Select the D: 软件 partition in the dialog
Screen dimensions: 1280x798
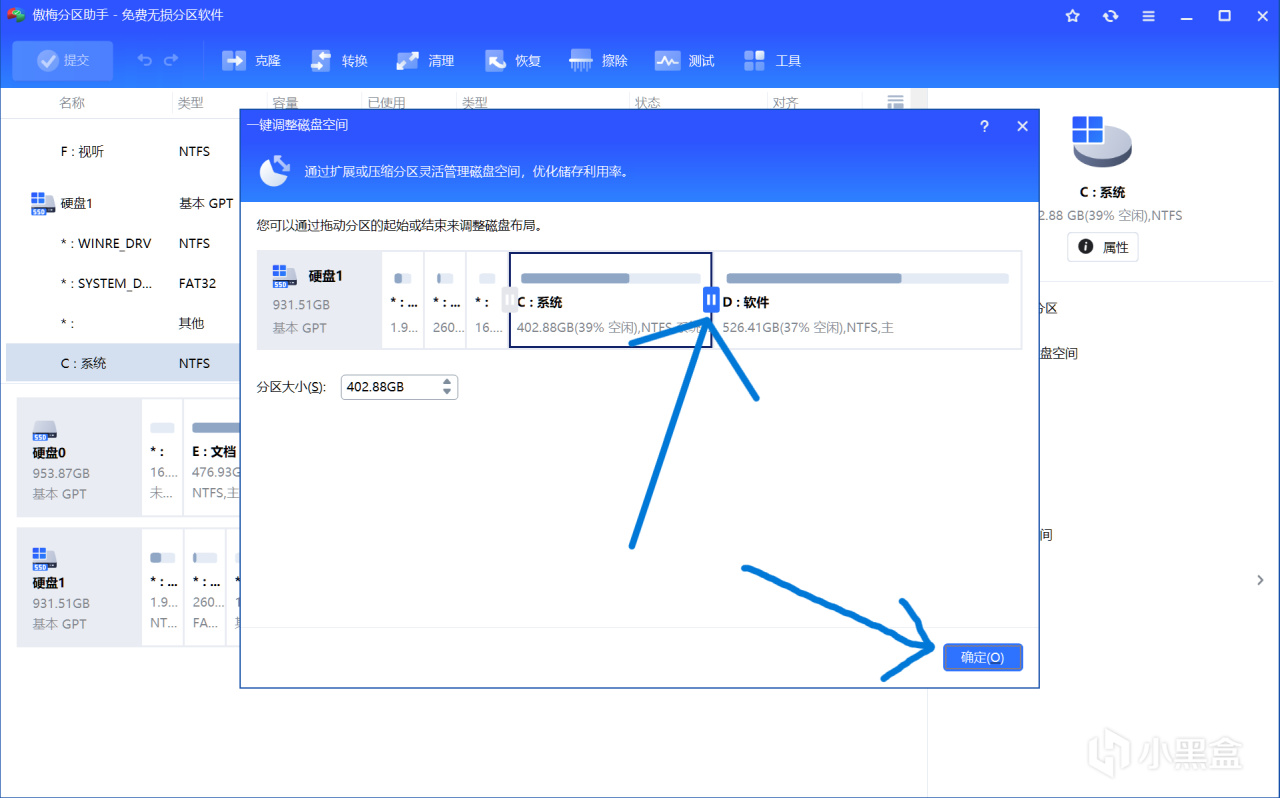[868, 300]
